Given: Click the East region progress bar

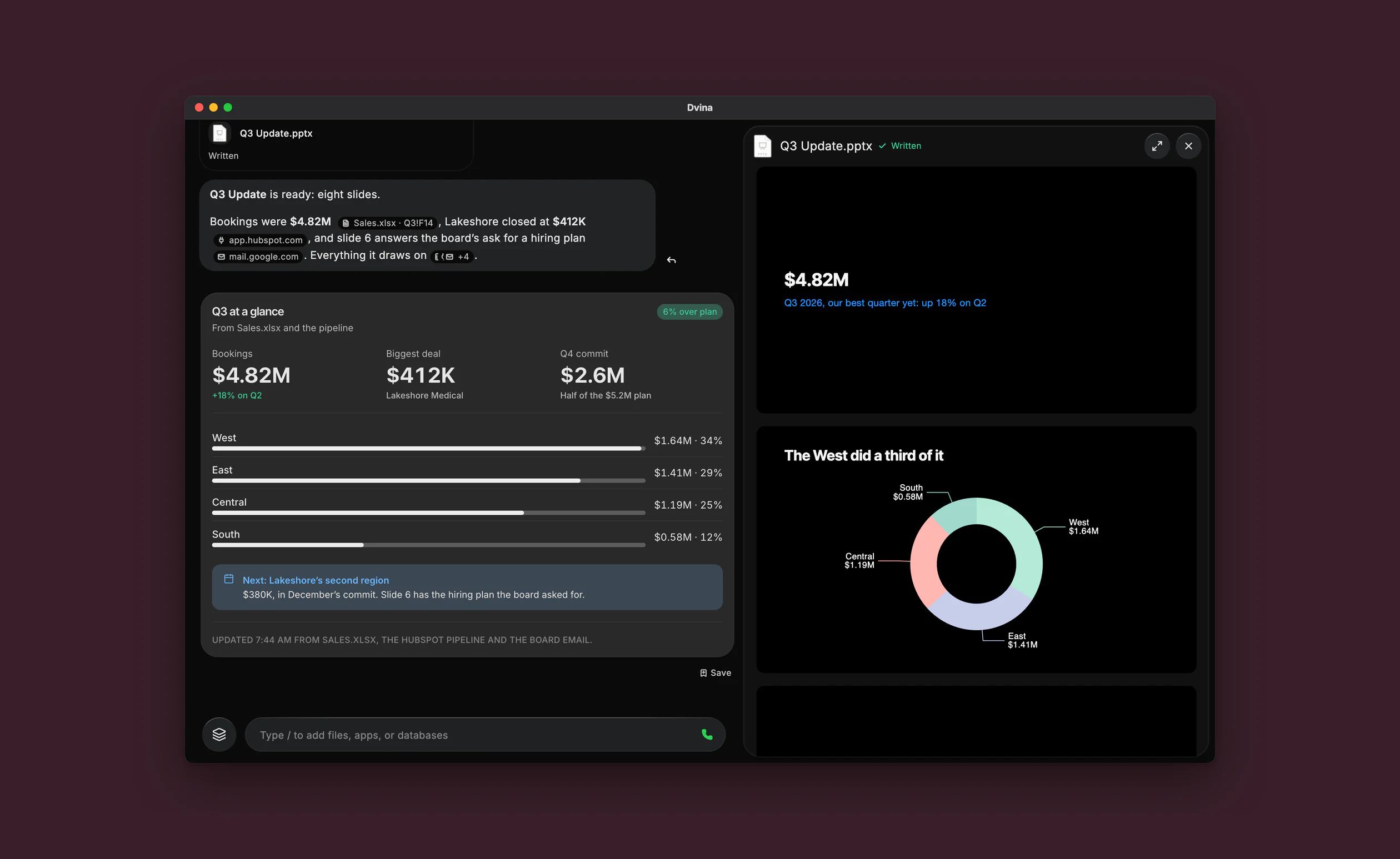Looking at the screenshot, I should point(428,481).
